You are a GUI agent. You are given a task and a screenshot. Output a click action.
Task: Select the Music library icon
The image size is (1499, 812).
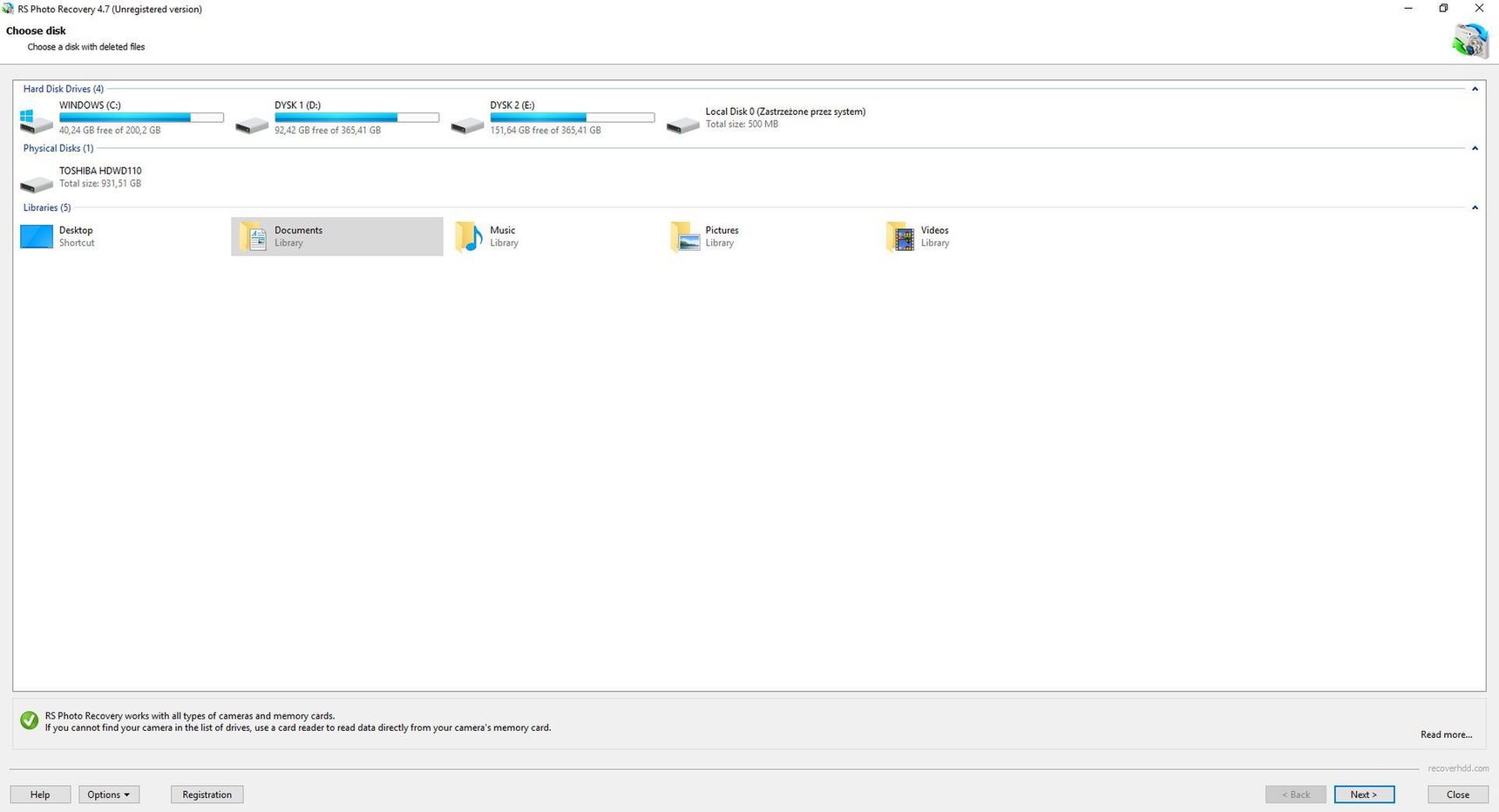(469, 236)
